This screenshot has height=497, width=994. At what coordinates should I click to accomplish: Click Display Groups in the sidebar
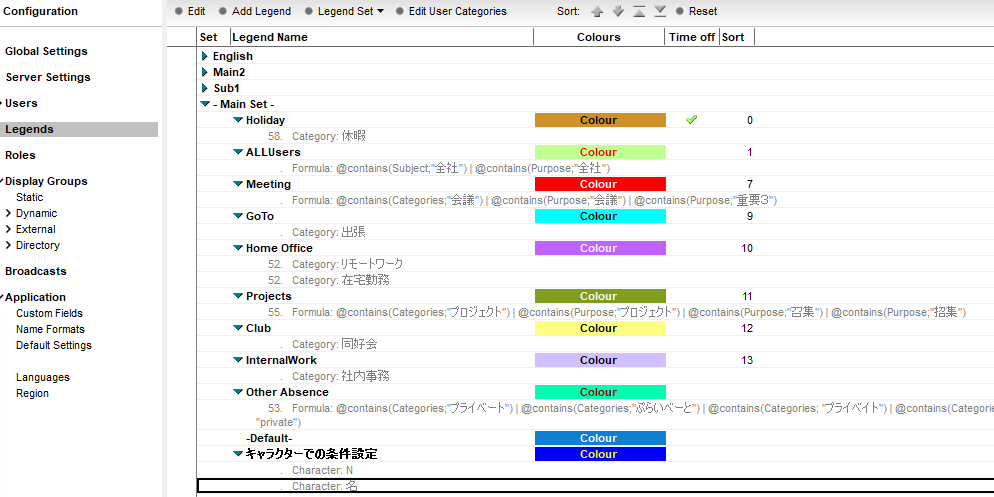pos(46,181)
